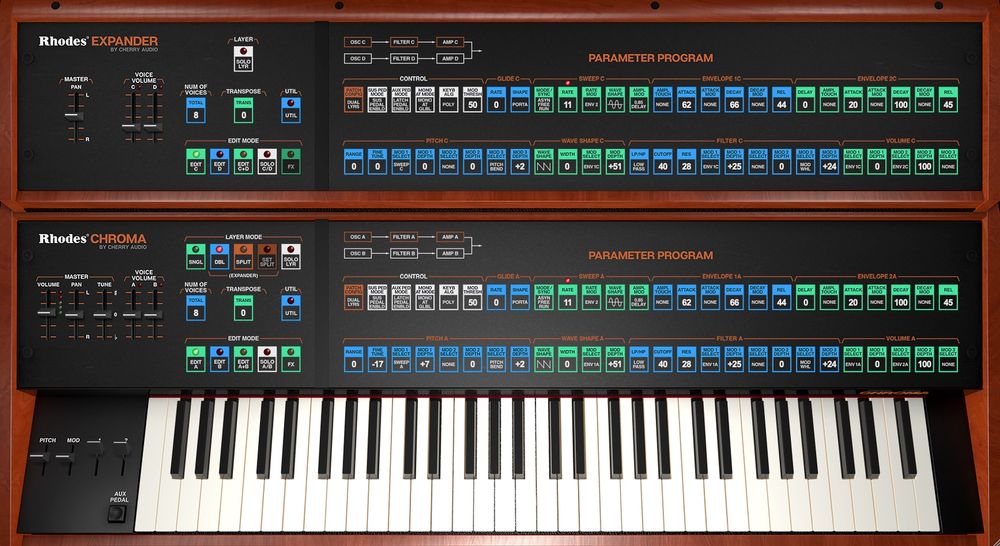This screenshot has width=1000, height=546.
Task: Click the Expander Master Pan slider
Action: 74,116
